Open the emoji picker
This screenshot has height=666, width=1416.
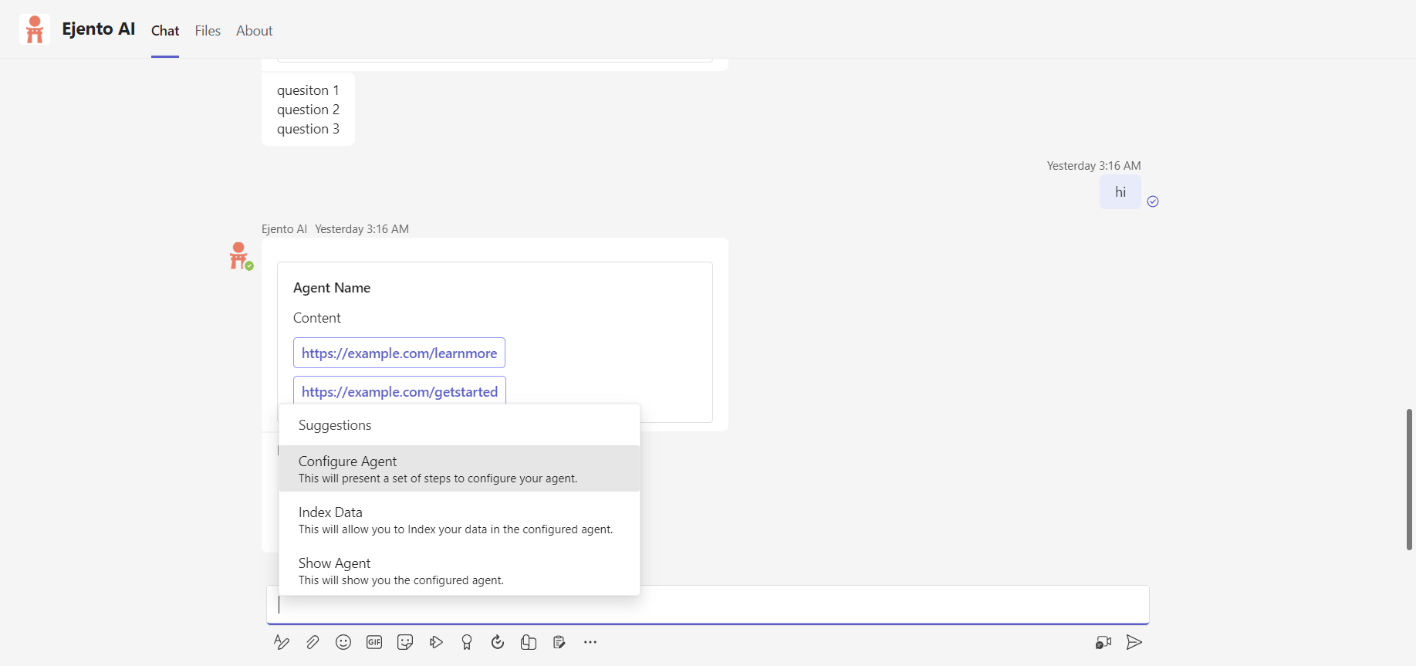tap(343, 642)
